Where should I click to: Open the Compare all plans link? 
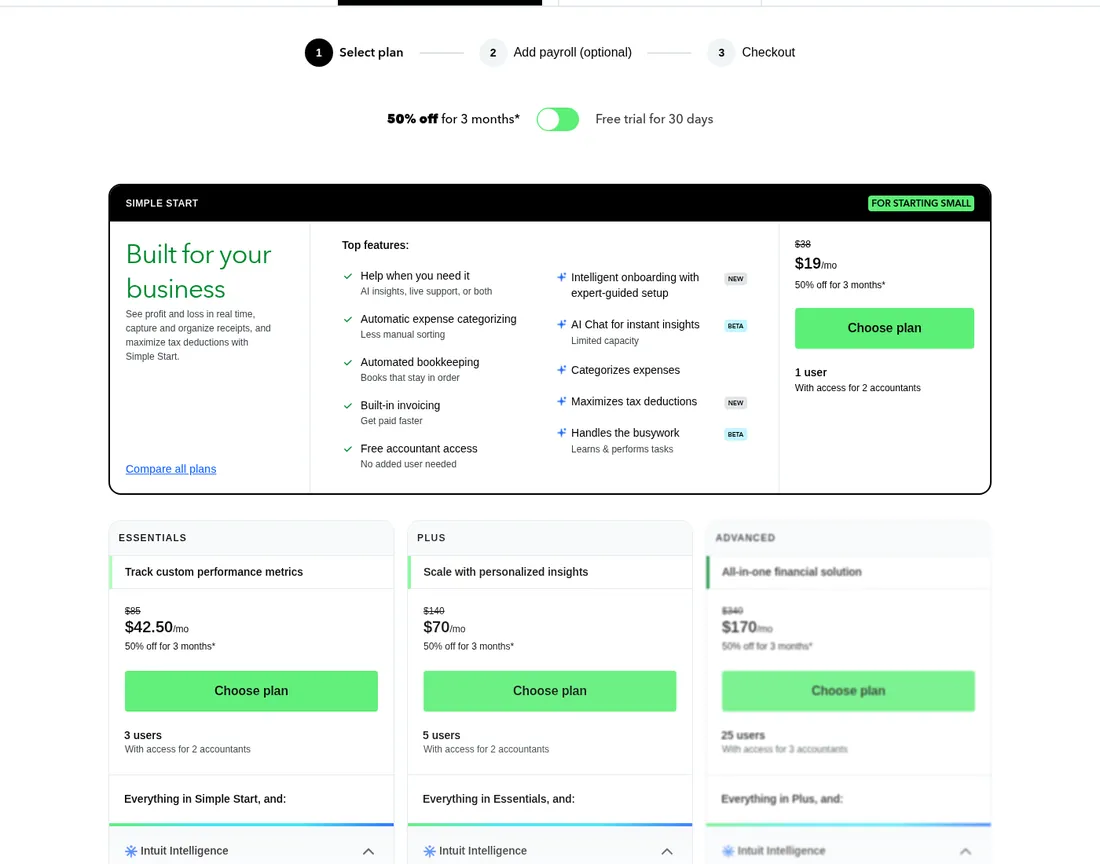click(x=170, y=468)
